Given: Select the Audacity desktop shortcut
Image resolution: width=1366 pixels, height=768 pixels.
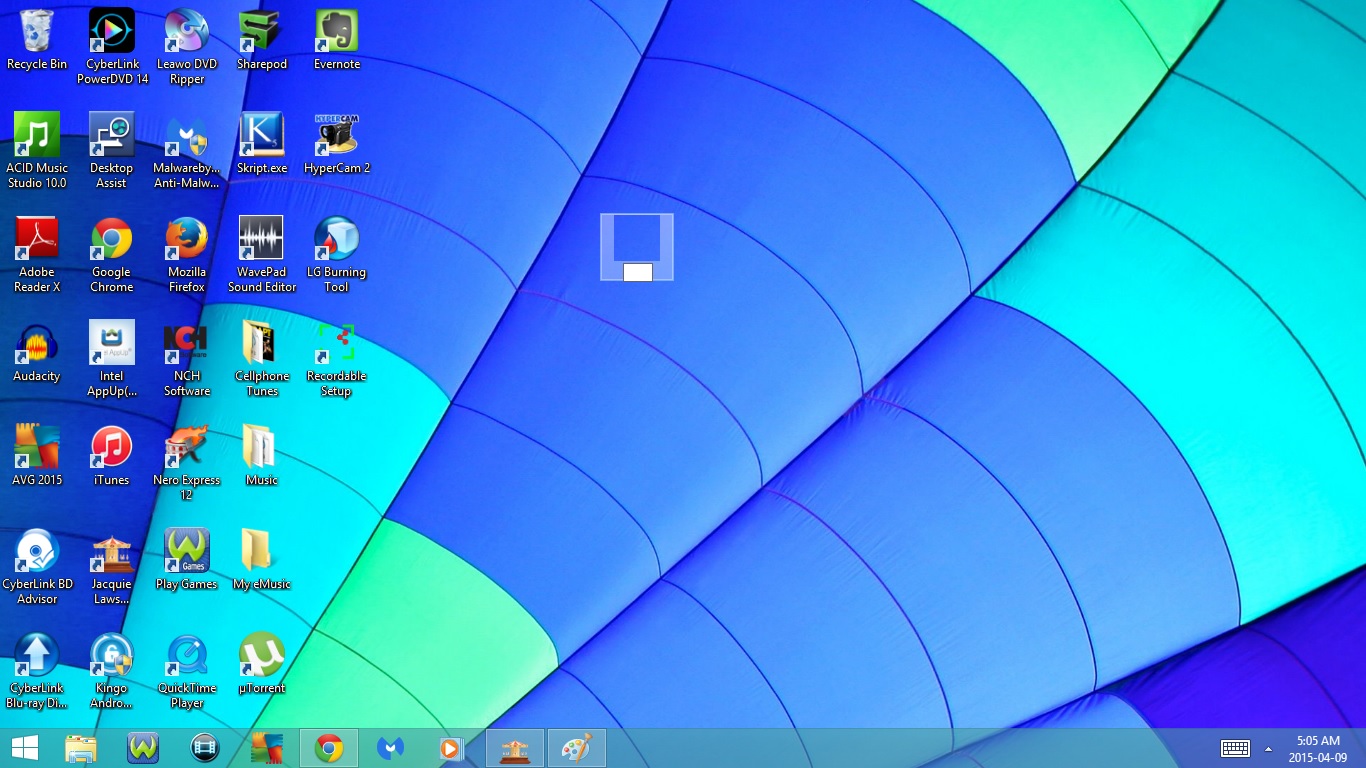Looking at the screenshot, I should (37, 352).
